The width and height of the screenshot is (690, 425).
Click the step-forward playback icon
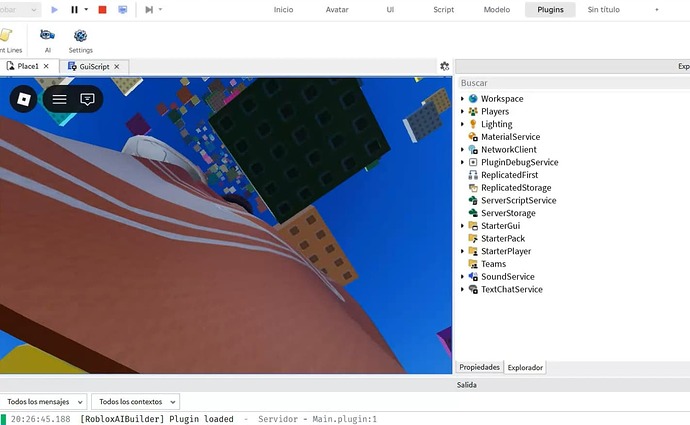pos(149,10)
